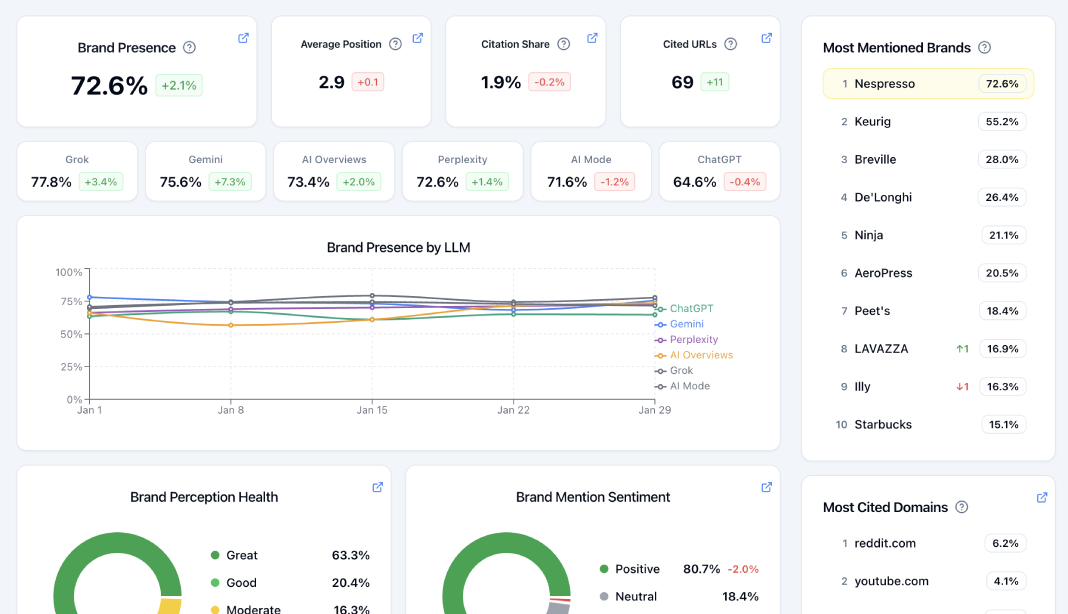The image size is (1068, 614).
Task: Click external link on Most Cited Domains panel
Action: (x=1041, y=497)
